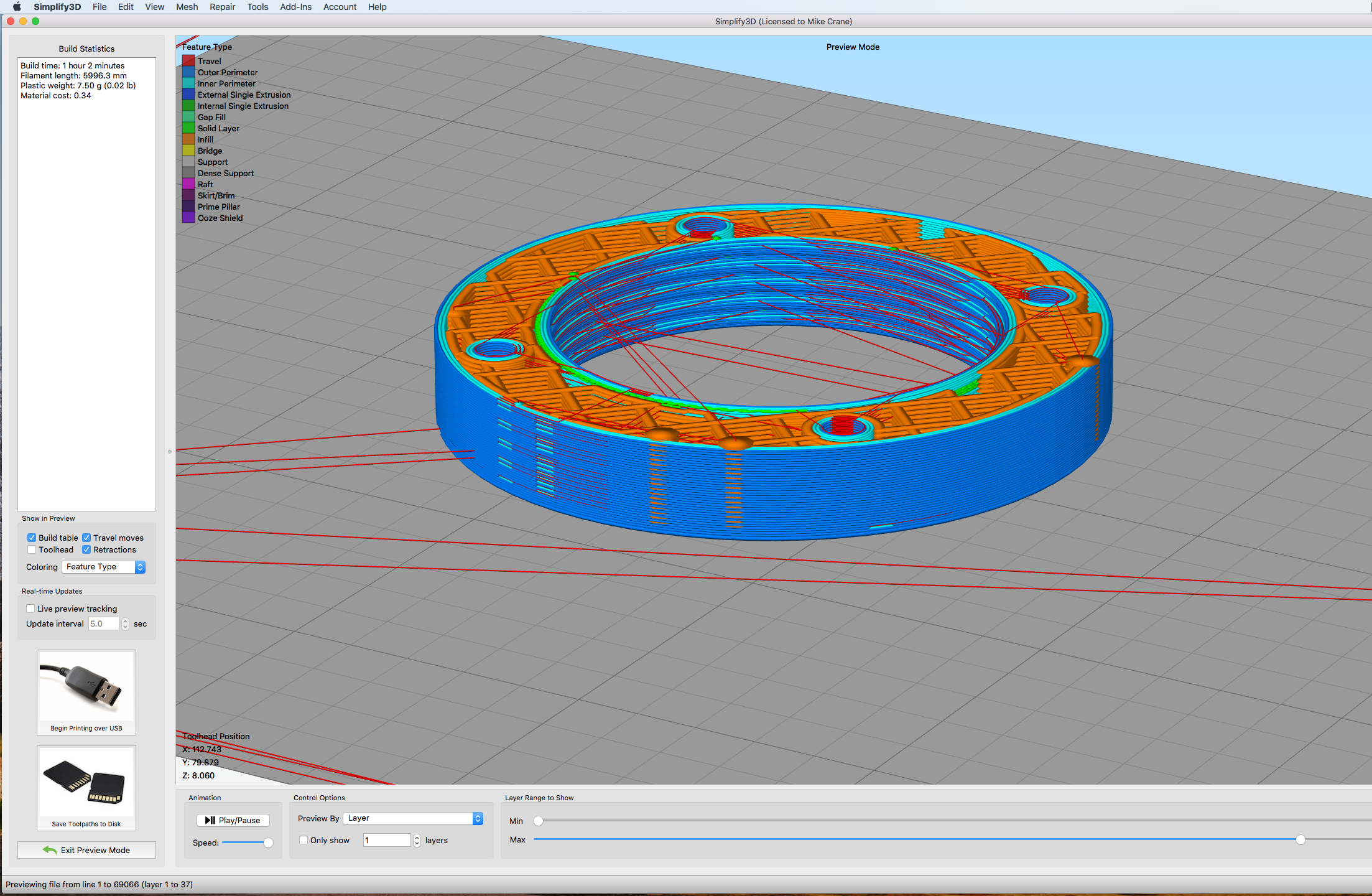Click the Begin Printing over USB image
The height and width of the screenshot is (896, 1372).
[x=86, y=686]
